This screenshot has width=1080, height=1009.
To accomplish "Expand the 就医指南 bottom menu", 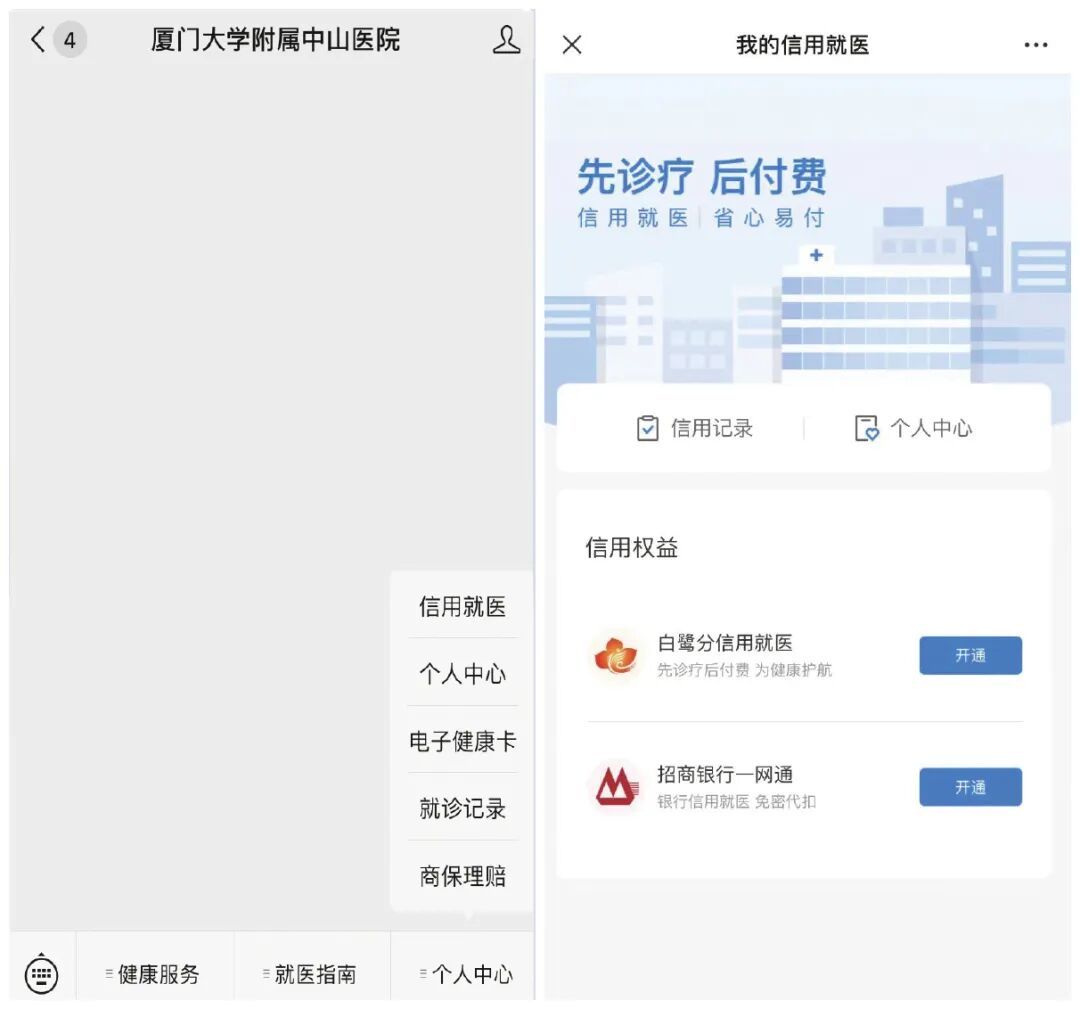I will [312, 974].
